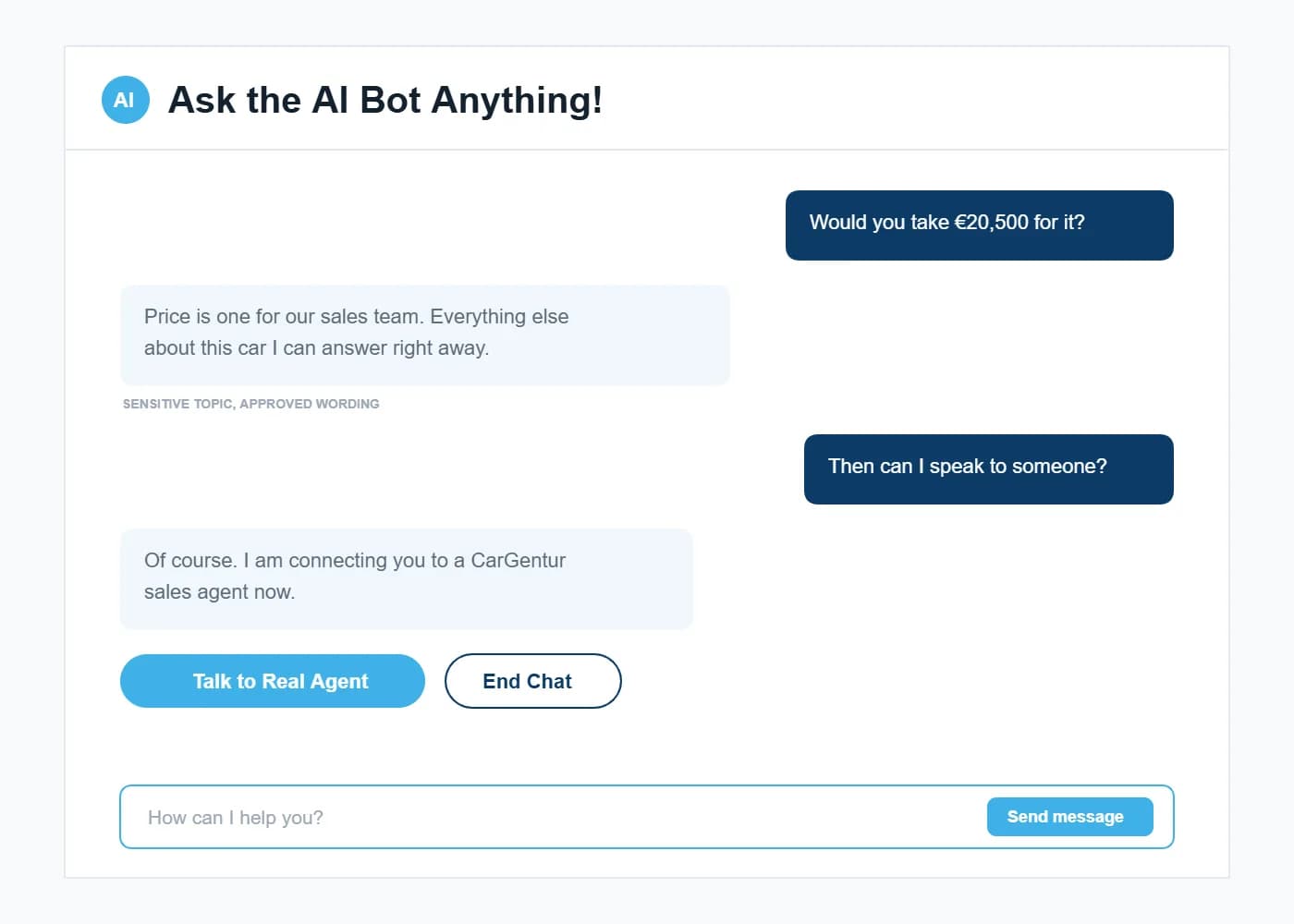The image size is (1294, 924).
Task: Click the 'Of course. I am connecting' reply bubble
Action: point(407,579)
